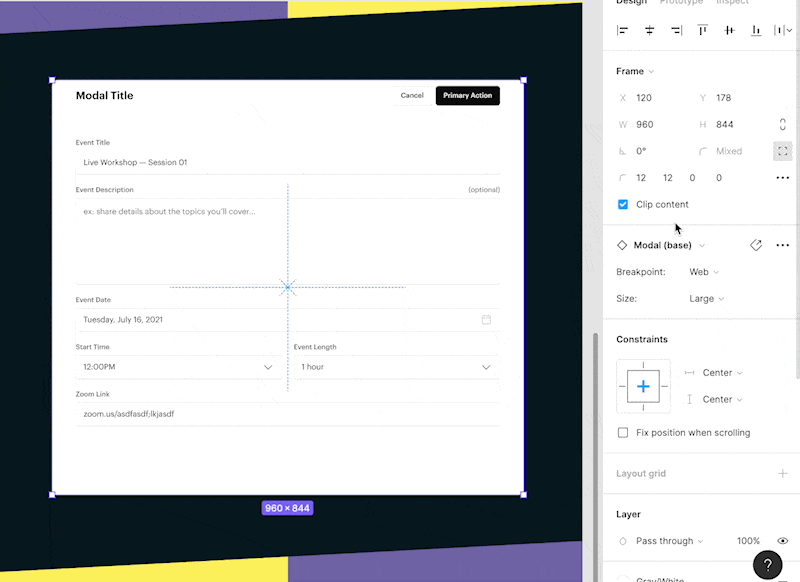Click independent corners icon beside Mixed
Image resolution: width=800 pixels, height=582 pixels.
pos(782,151)
